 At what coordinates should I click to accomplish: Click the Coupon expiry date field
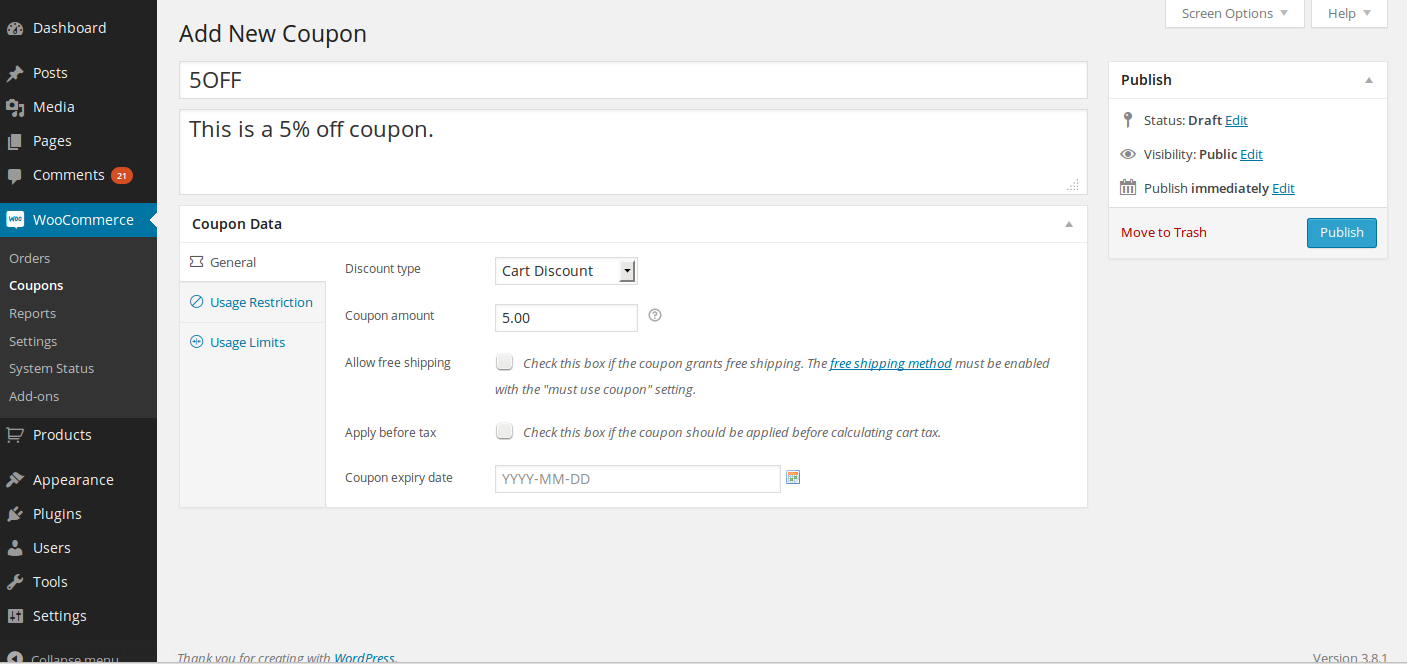(637, 479)
